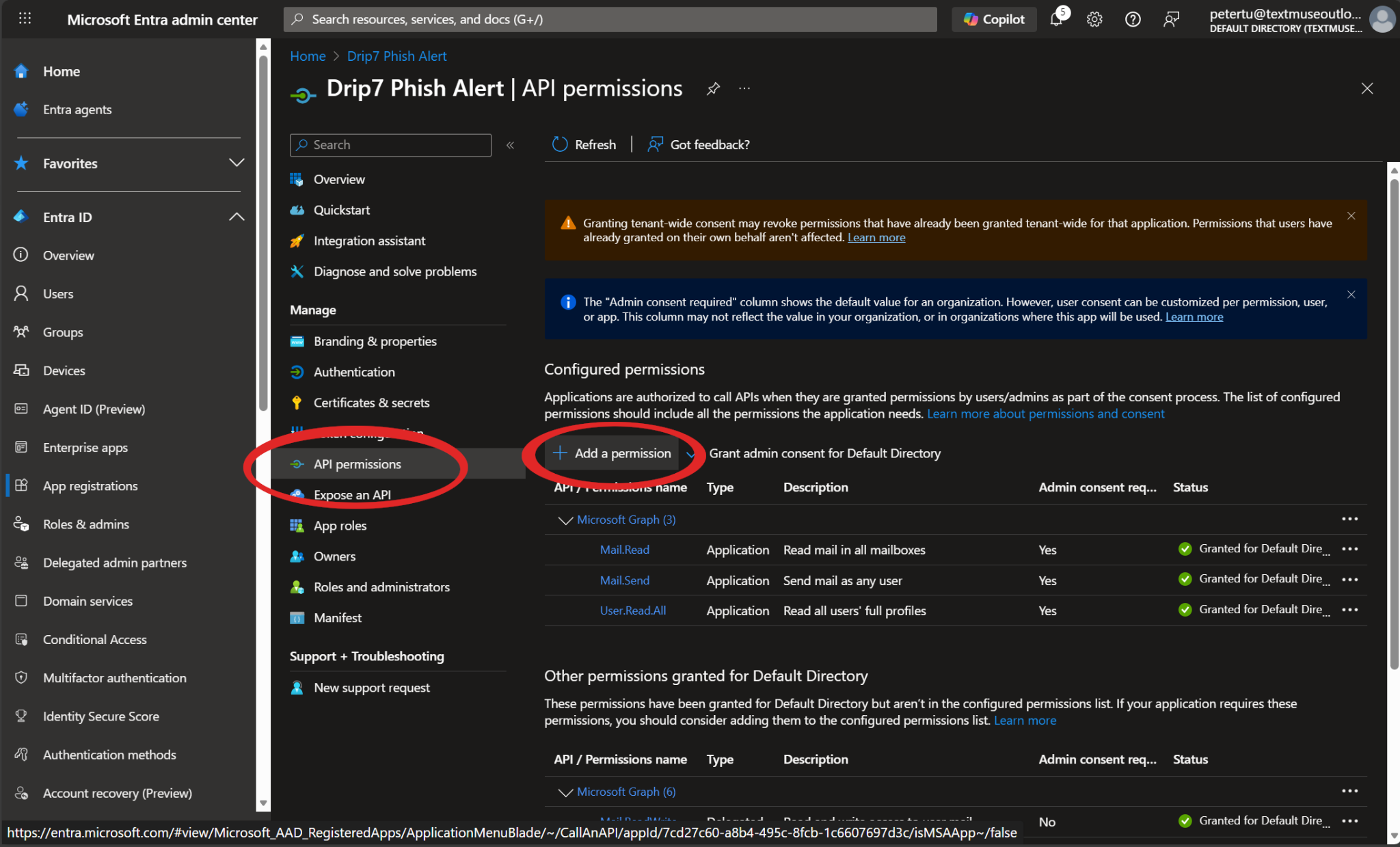Open Learn more in the warning banner
Screen dimensions: 1400x847
click(x=876, y=238)
